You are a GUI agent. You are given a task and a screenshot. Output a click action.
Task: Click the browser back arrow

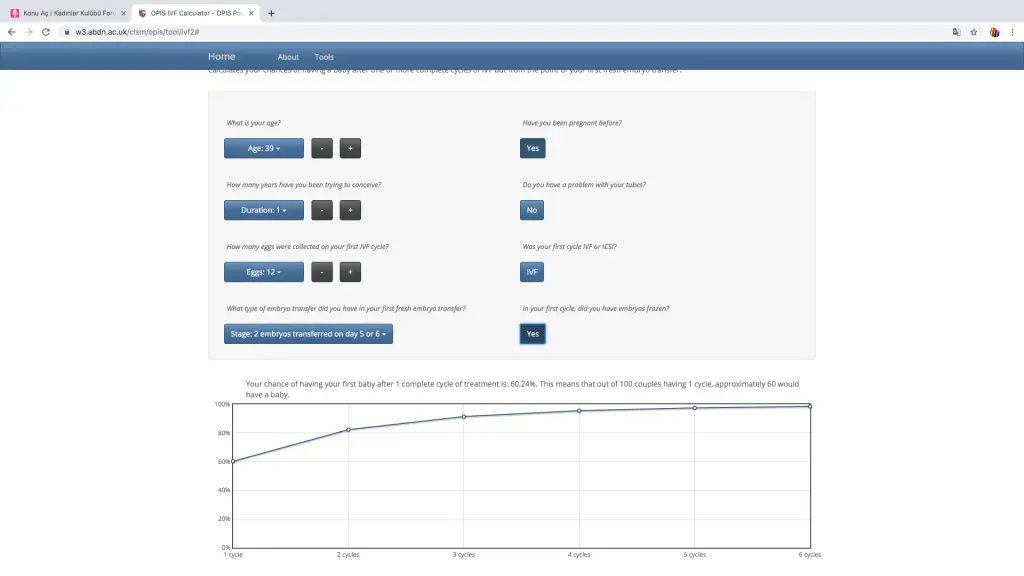[x=11, y=32]
